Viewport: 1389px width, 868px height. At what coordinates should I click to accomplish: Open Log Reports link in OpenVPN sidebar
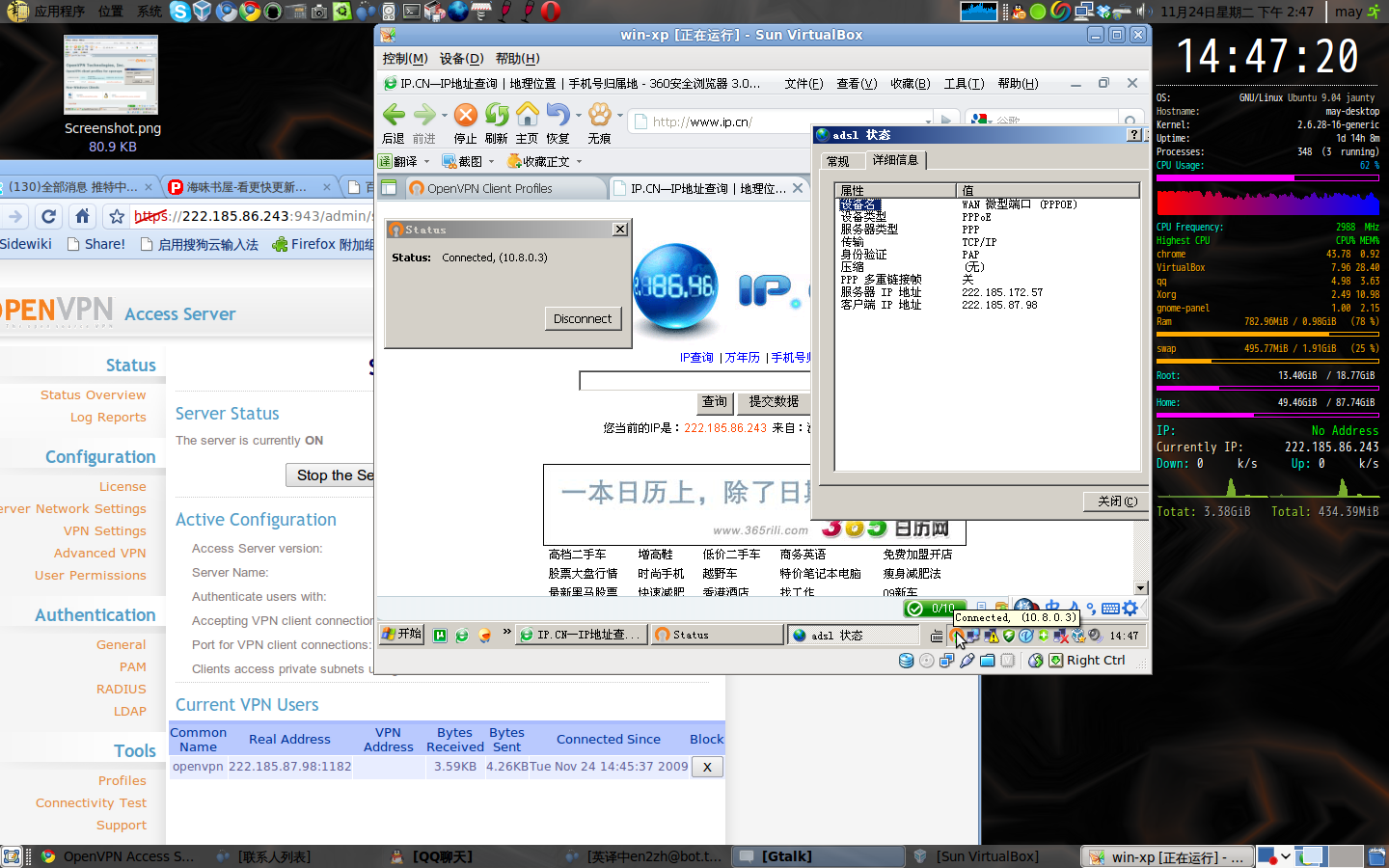click(x=108, y=417)
